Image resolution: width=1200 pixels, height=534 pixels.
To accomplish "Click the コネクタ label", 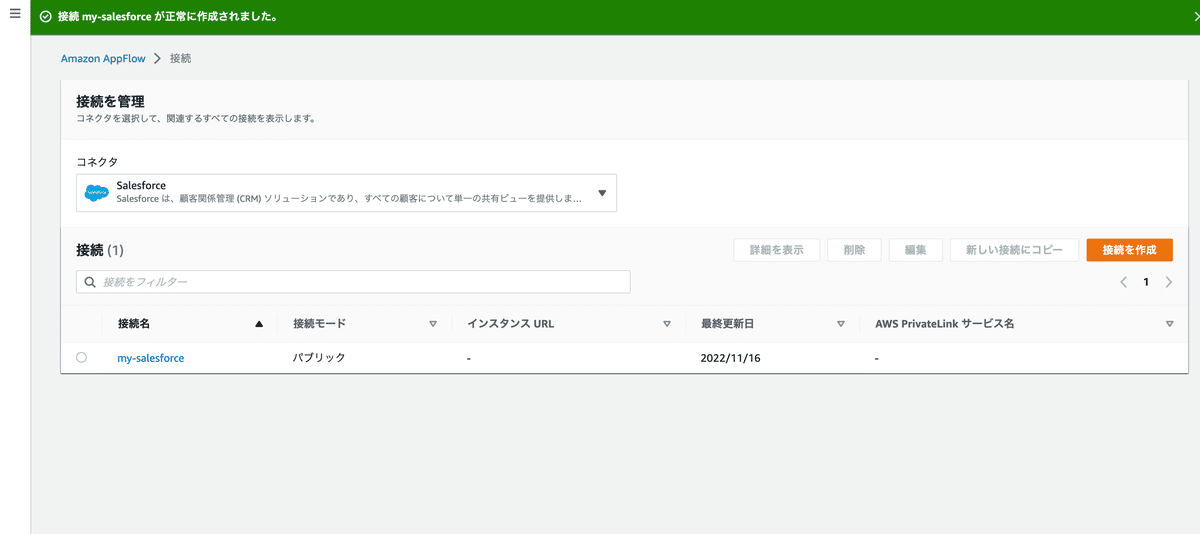I will pos(97,161).
